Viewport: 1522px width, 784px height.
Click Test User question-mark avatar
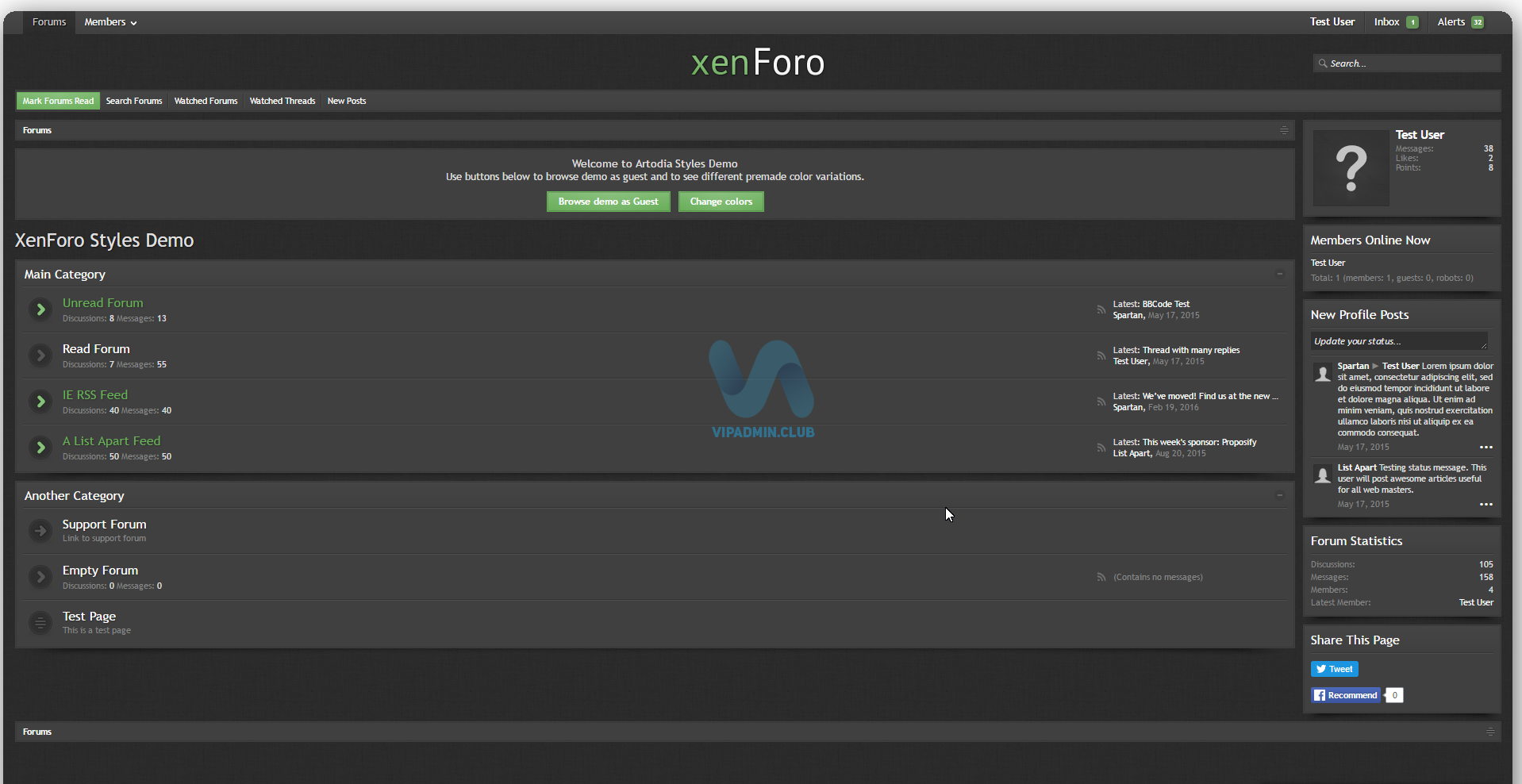click(x=1351, y=168)
